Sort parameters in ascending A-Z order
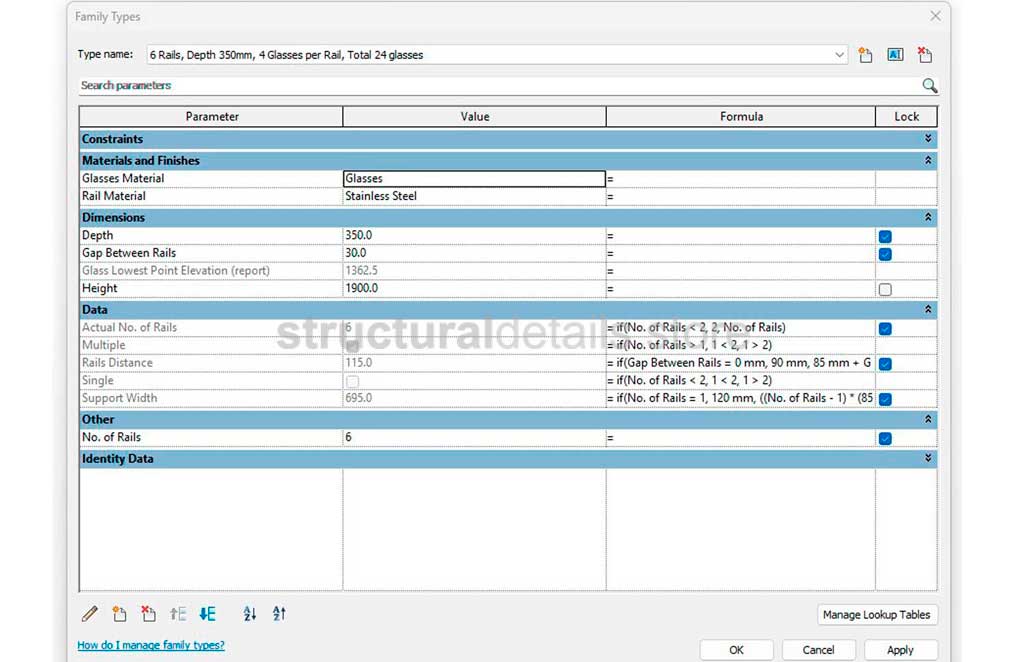Image resolution: width=1024 pixels, height=662 pixels. coord(250,614)
